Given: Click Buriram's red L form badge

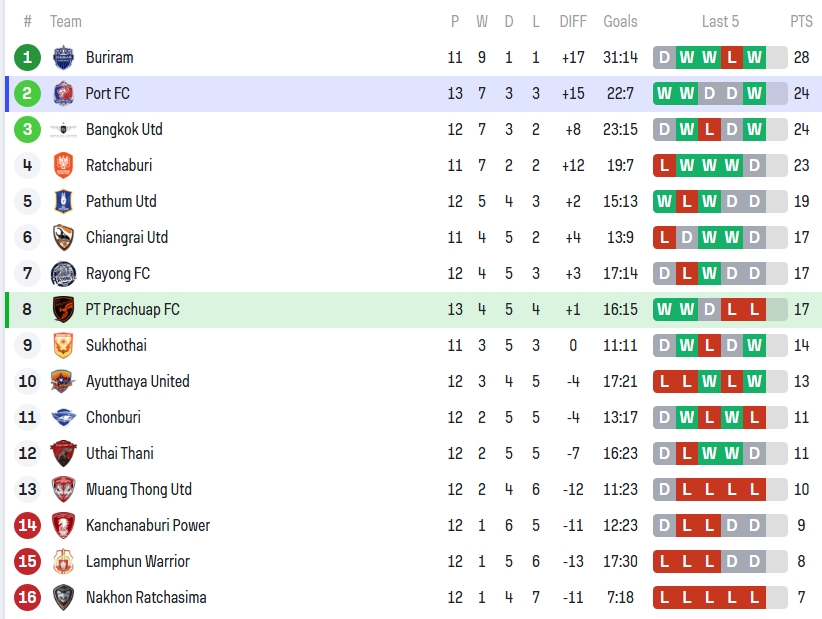Looking at the screenshot, I should click(732, 57).
